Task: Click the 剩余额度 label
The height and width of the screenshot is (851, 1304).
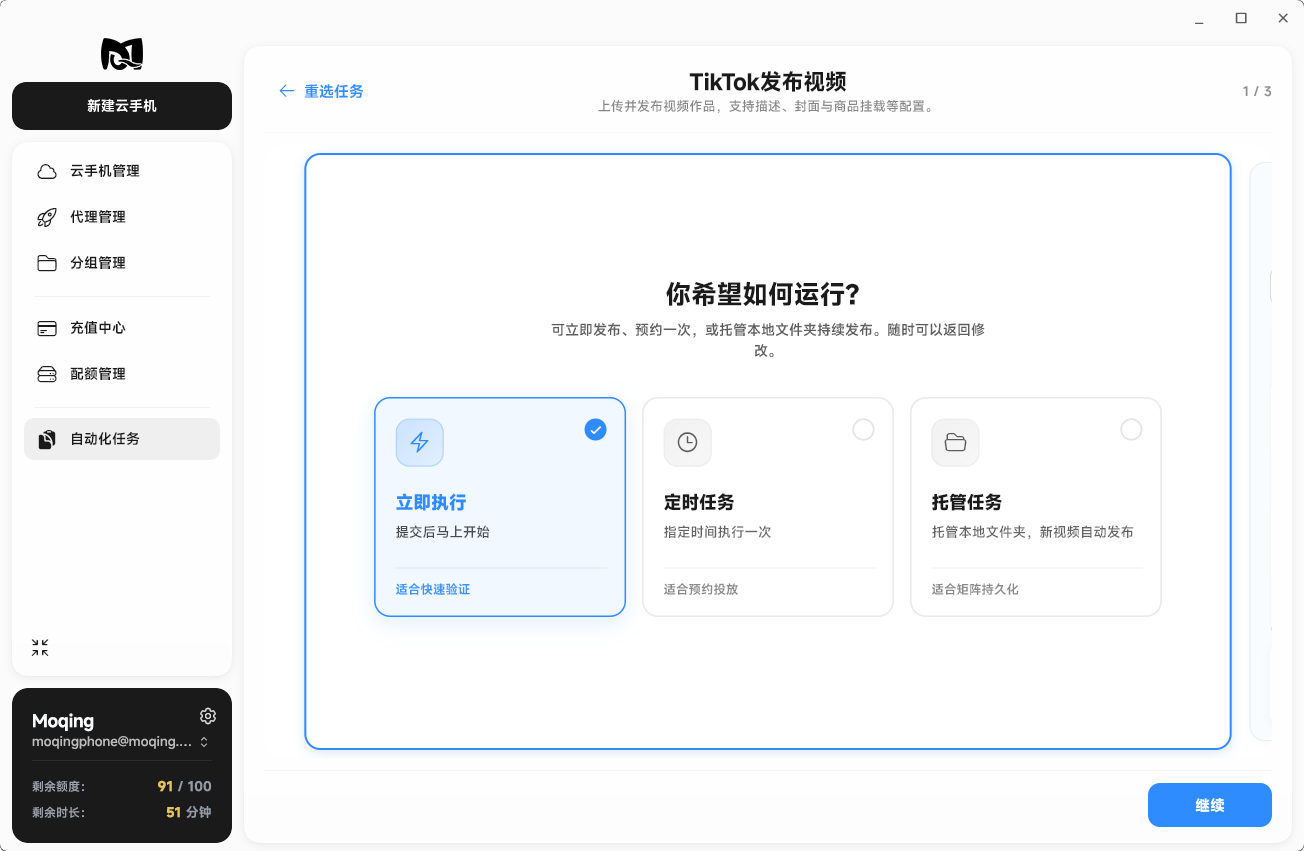Action: [x=58, y=787]
